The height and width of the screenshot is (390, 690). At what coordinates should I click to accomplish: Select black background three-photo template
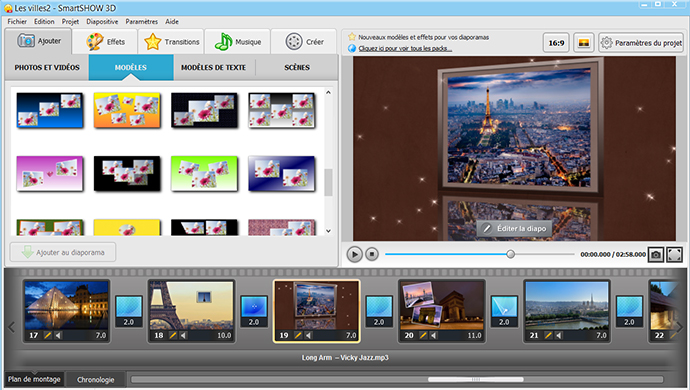(127, 173)
